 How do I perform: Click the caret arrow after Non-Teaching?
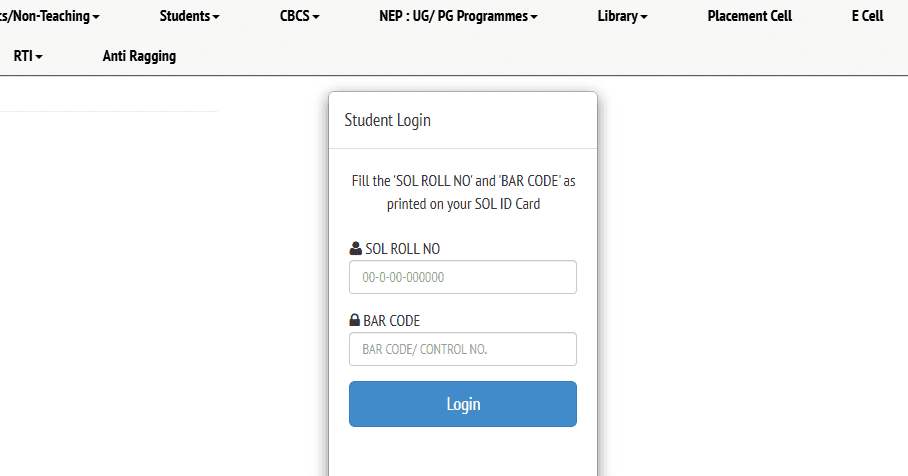click(x=96, y=18)
